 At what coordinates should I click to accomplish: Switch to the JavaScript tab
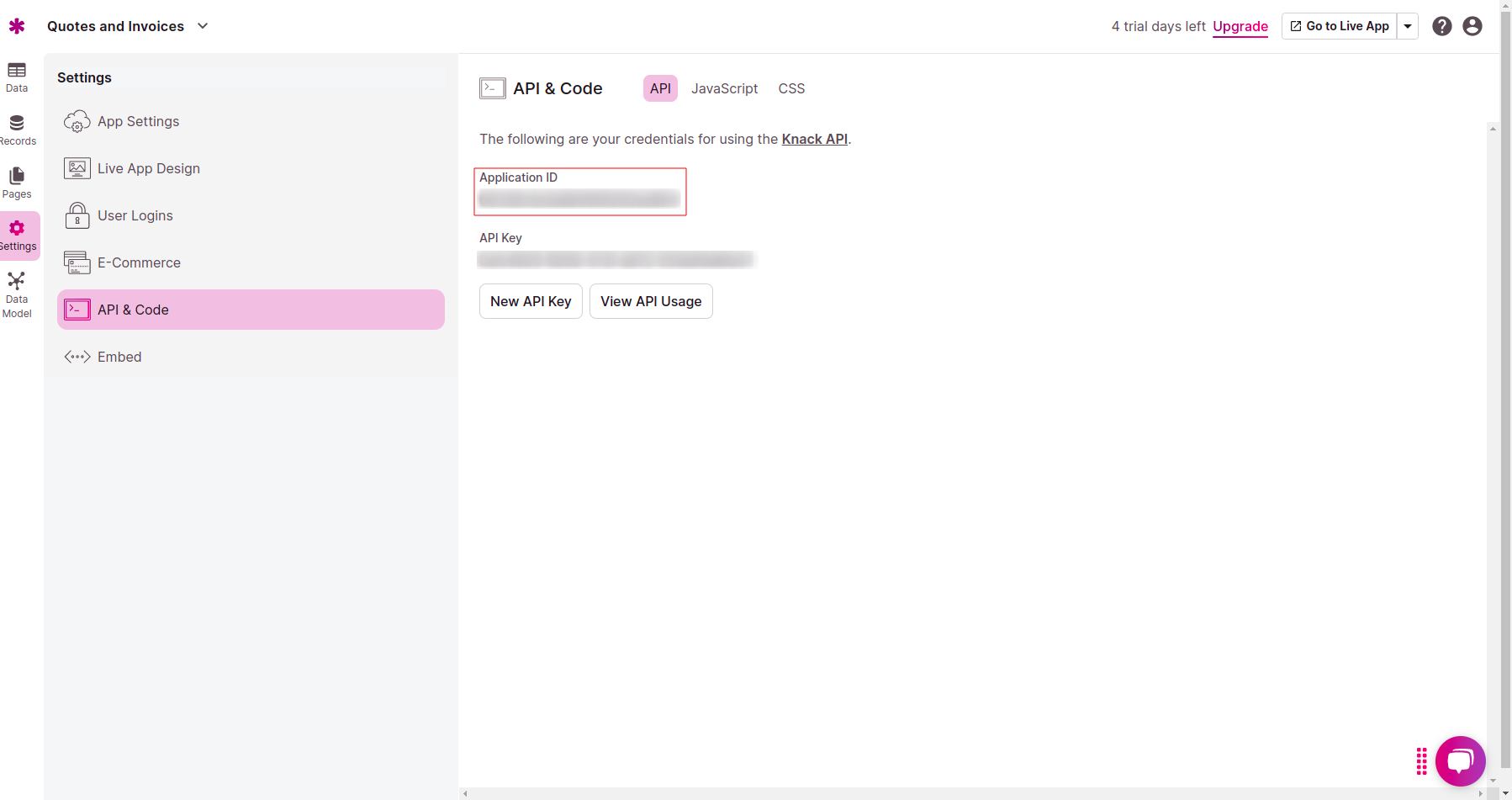click(724, 88)
